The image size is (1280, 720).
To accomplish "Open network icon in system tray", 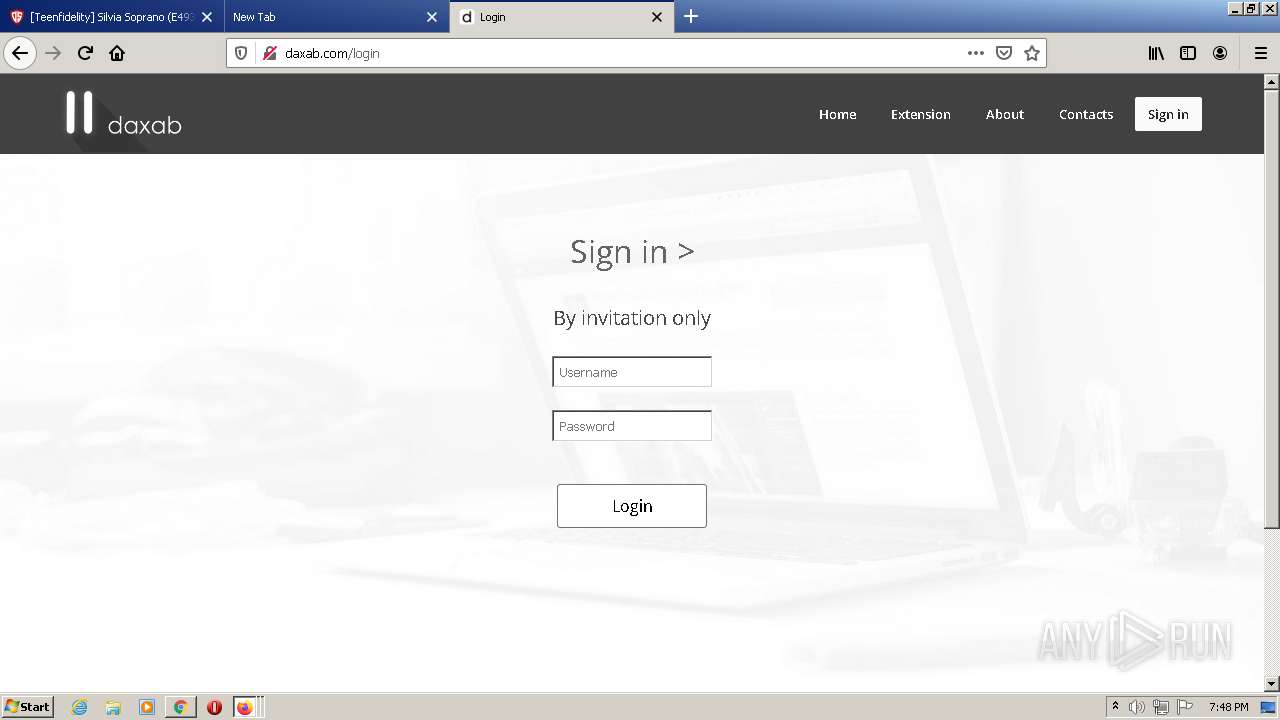I will pos(1161,707).
